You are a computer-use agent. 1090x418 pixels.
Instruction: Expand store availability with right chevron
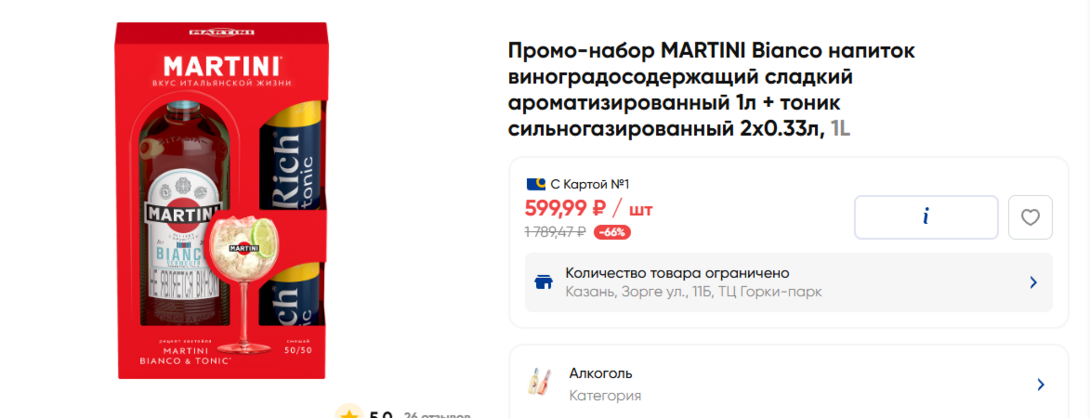(x=1033, y=282)
